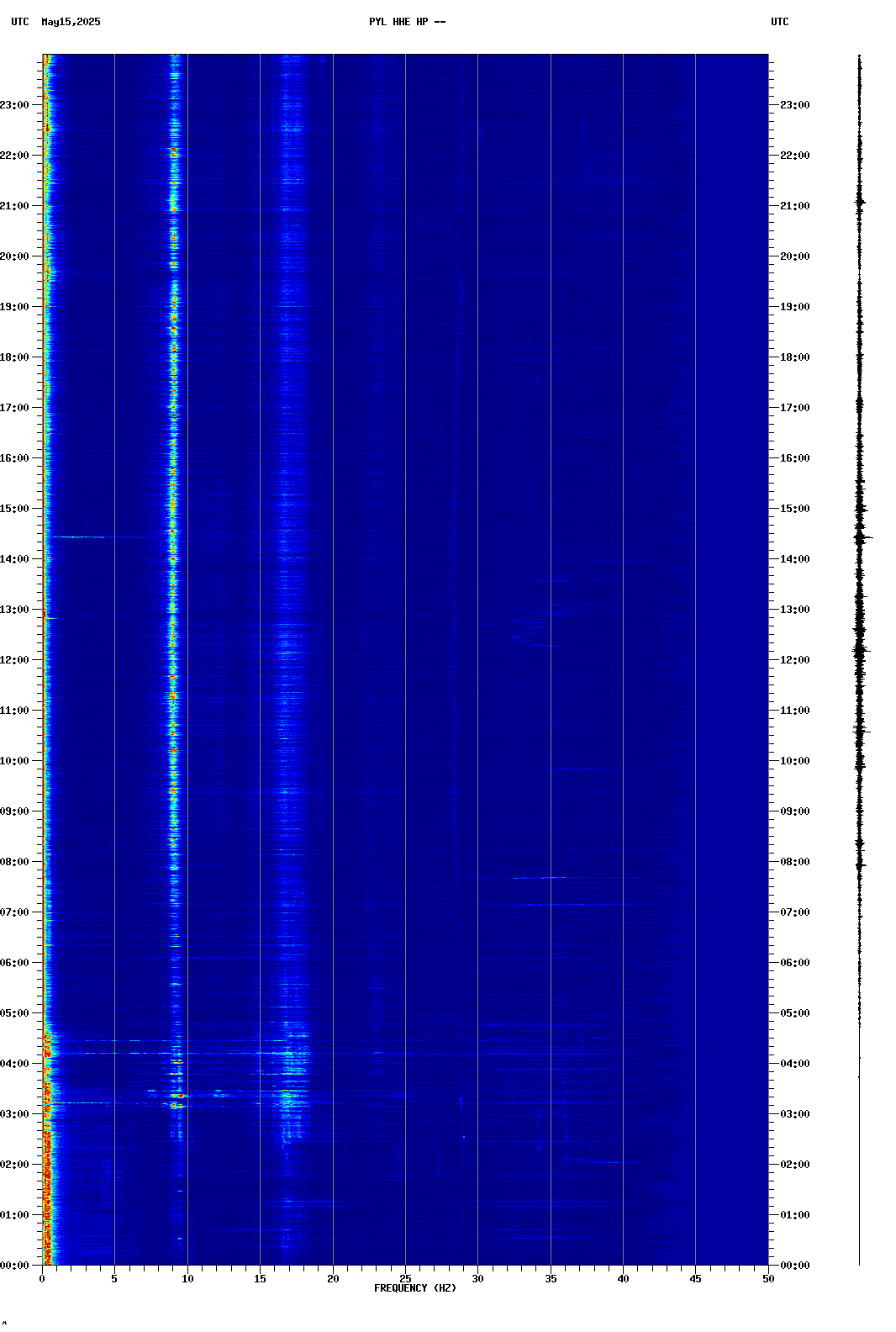The width and height of the screenshot is (896, 1332).
Task: Click the 'PYL HHE HP --' station title
Action: point(408,22)
